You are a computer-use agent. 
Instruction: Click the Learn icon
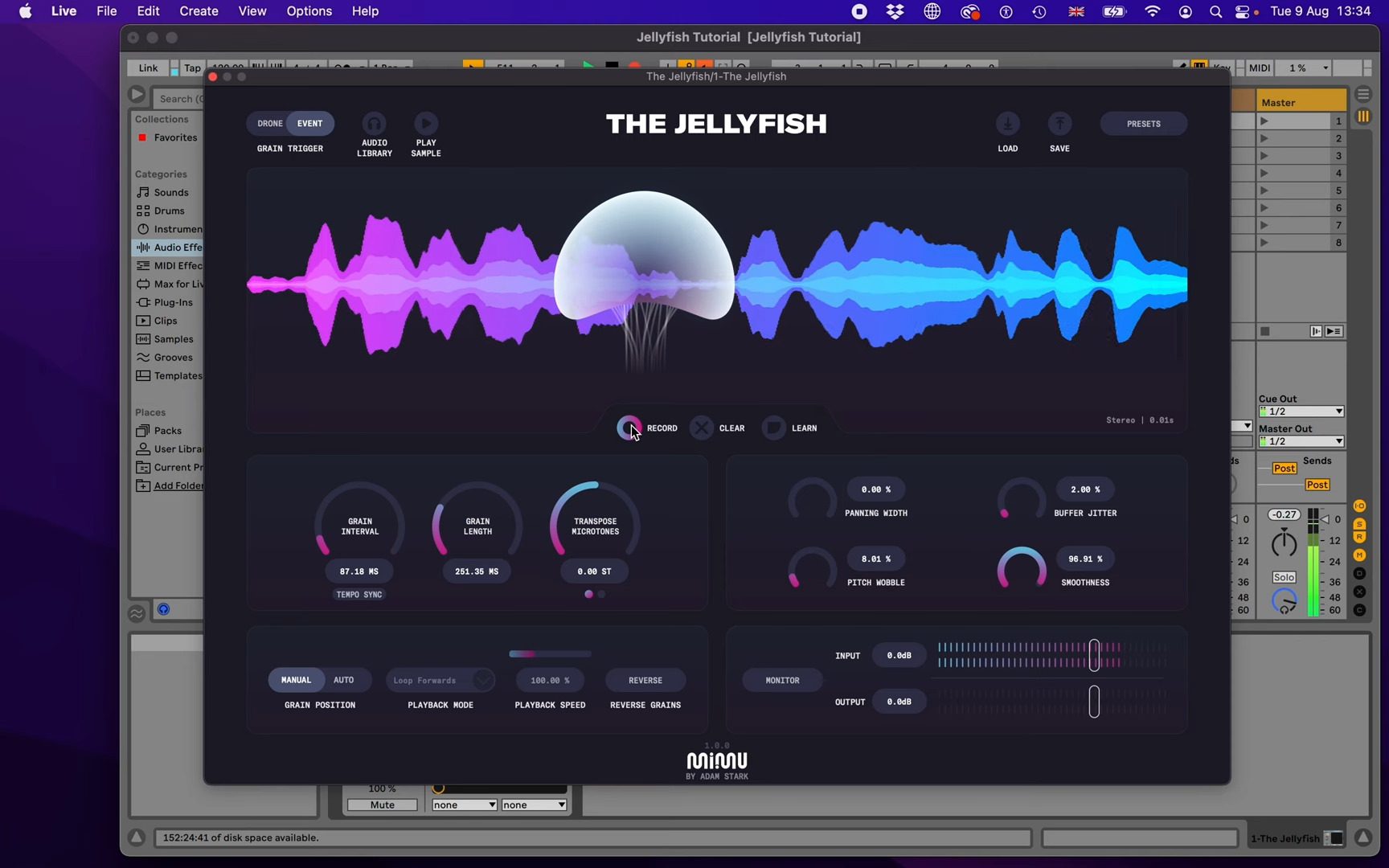pyautogui.click(x=774, y=428)
